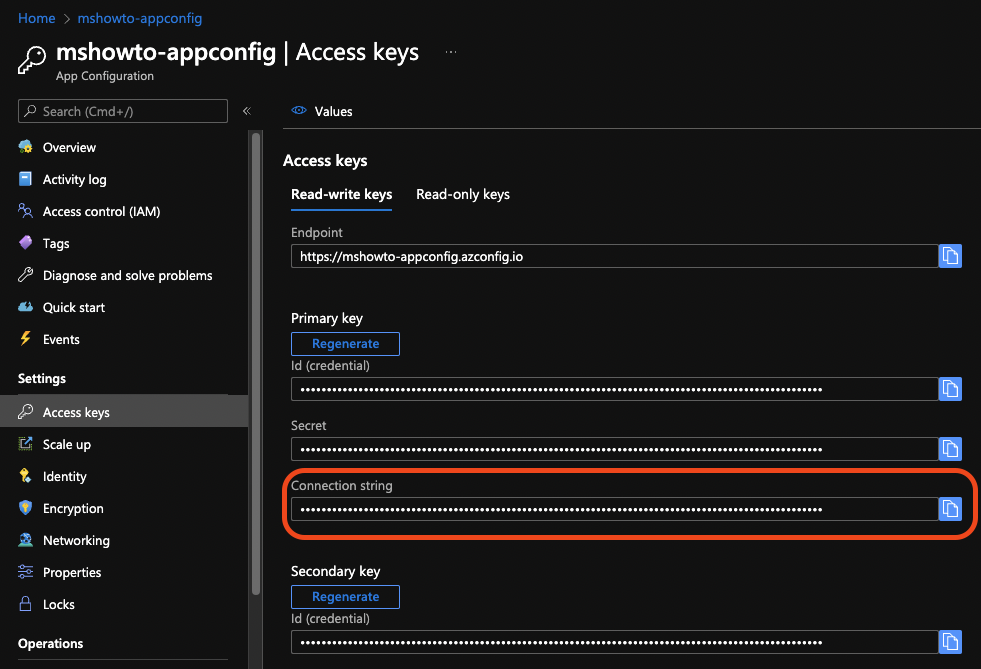Click the Networking icon

26,539
